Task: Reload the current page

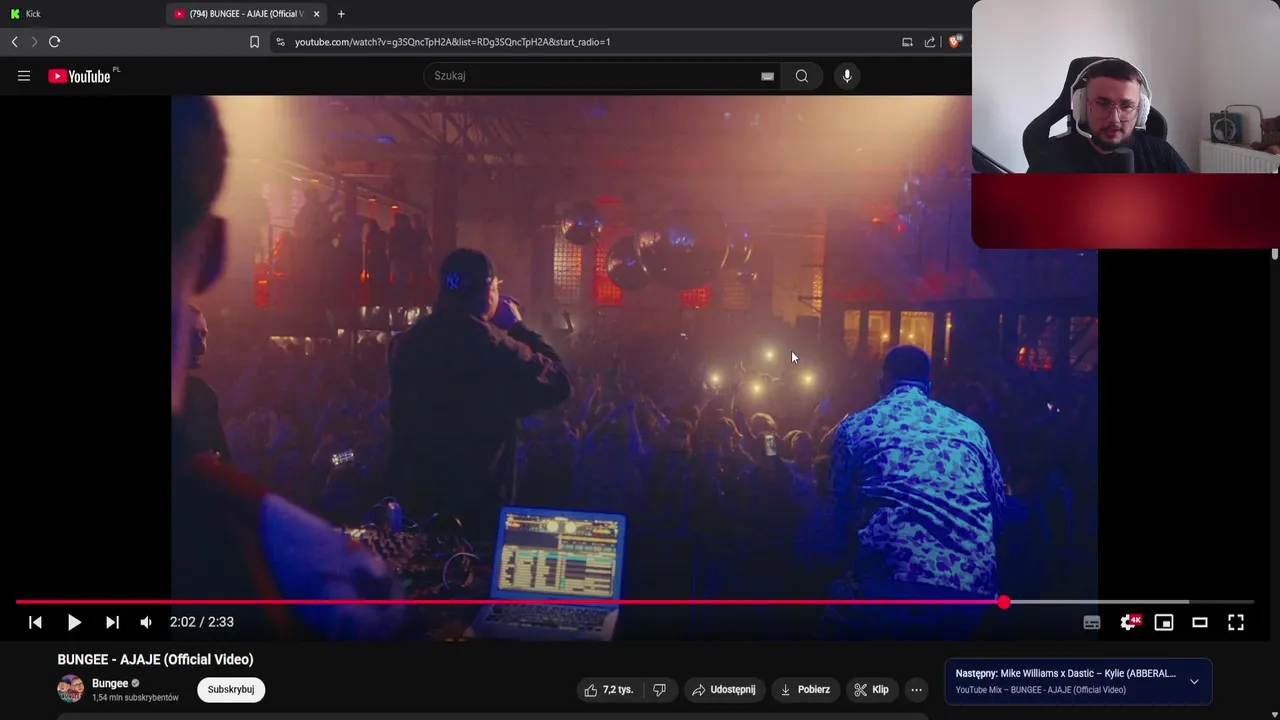Action: click(x=55, y=42)
